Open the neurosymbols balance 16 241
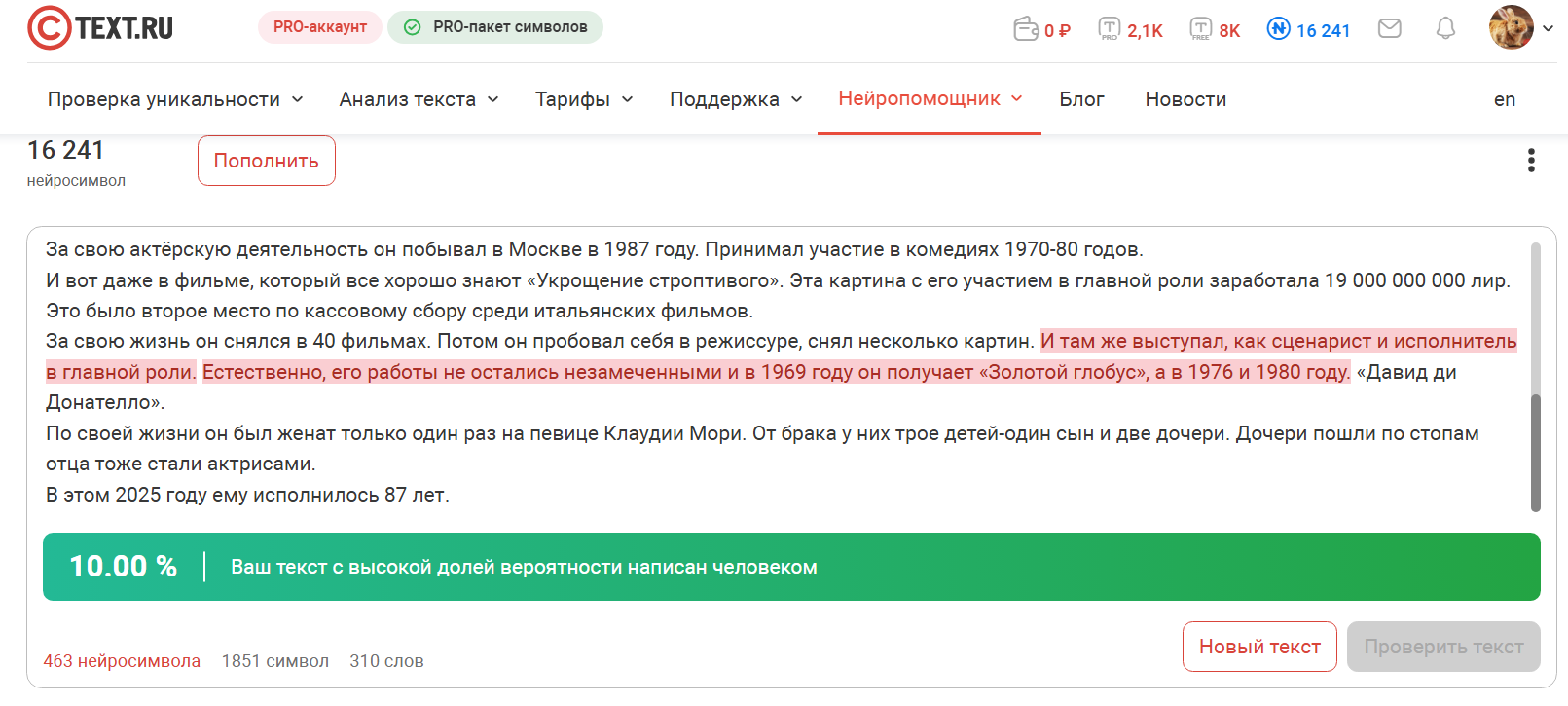The image size is (1568, 706). click(1308, 29)
